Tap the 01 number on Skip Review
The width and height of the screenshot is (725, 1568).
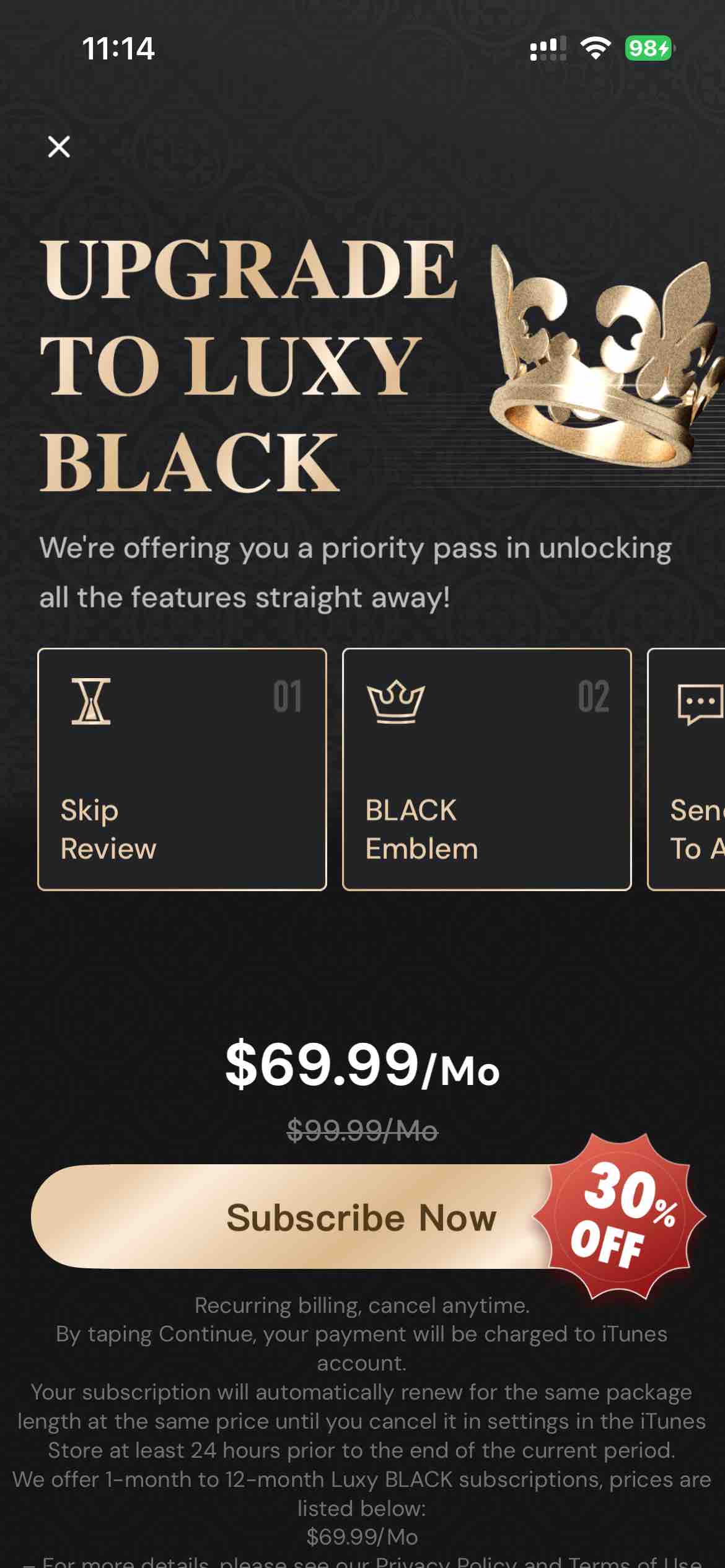click(x=287, y=697)
